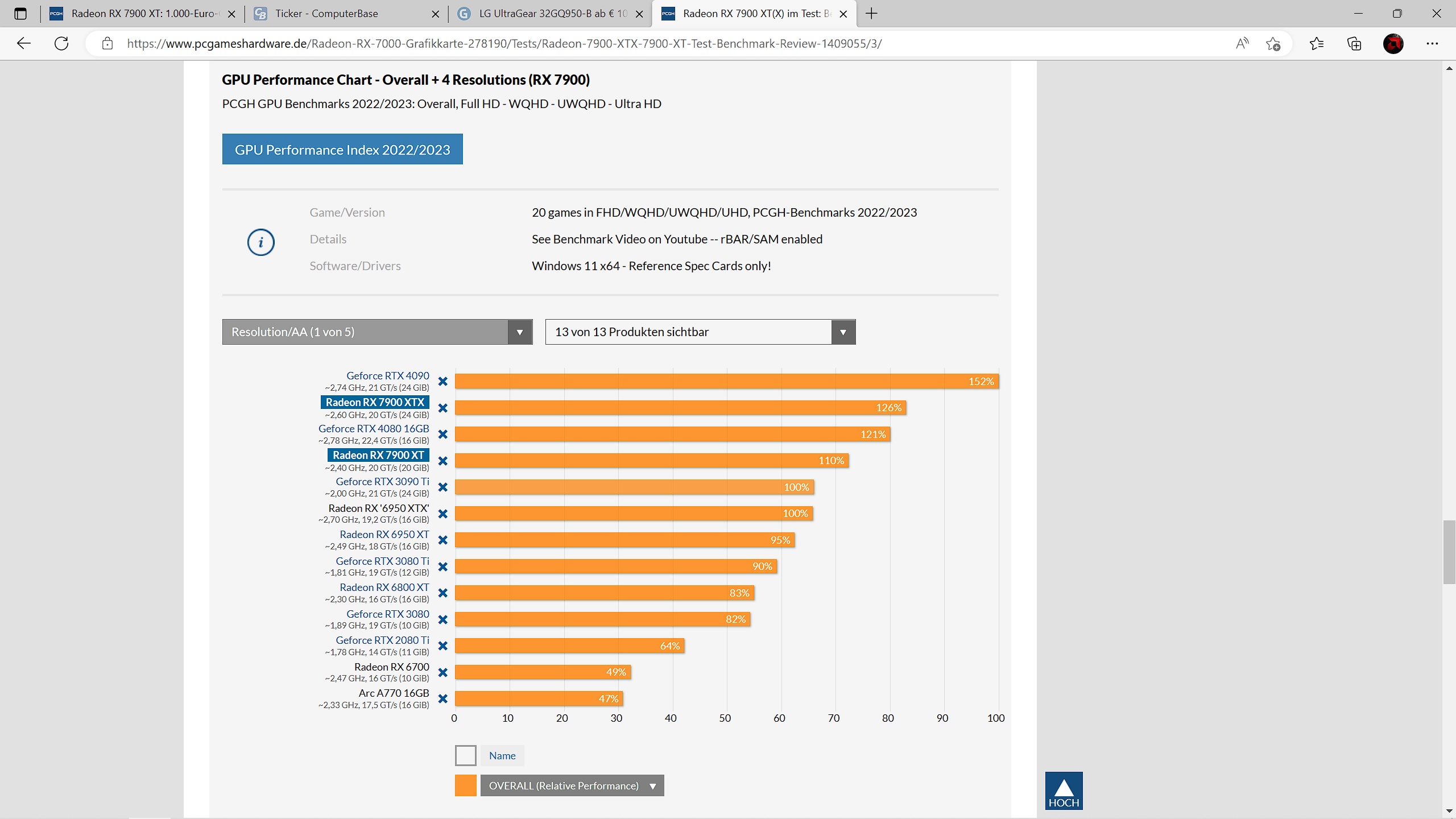This screenshot has height=819, width=1456.
Task: Click X icon beside Radeon RX 7900 XTX
Action: tap(442, 408)
